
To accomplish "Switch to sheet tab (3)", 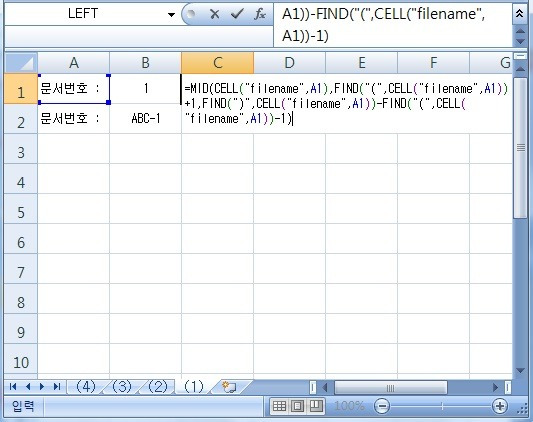I will [x=122, y=387].
